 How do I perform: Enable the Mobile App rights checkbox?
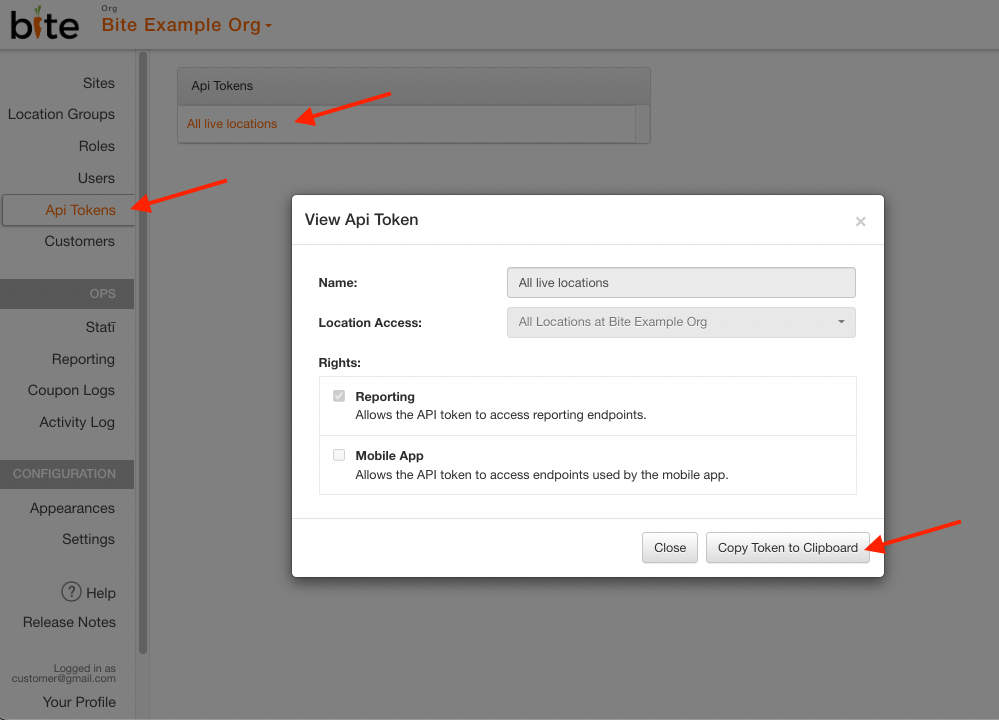(339, 455)
